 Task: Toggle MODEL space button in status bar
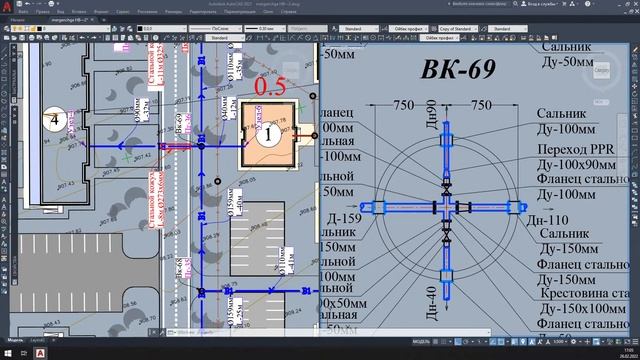421,342
